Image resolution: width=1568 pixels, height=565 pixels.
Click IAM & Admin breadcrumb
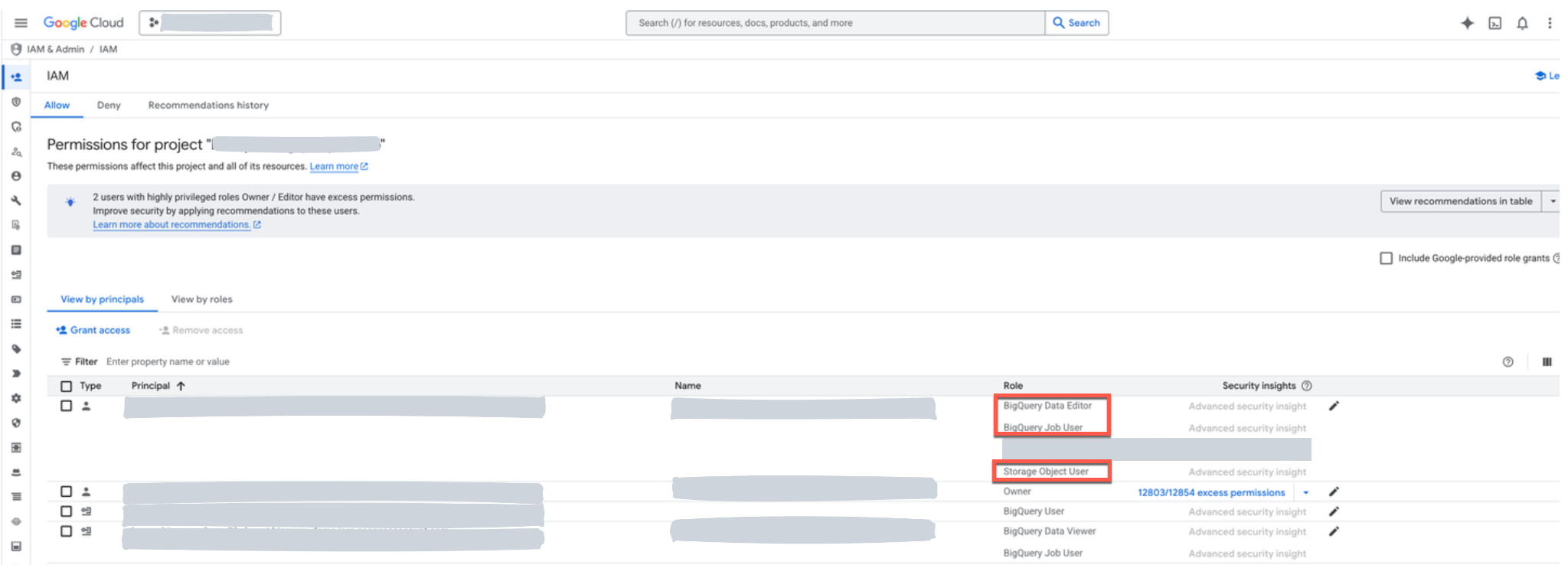pyautogui.click(x=55, y=49)
